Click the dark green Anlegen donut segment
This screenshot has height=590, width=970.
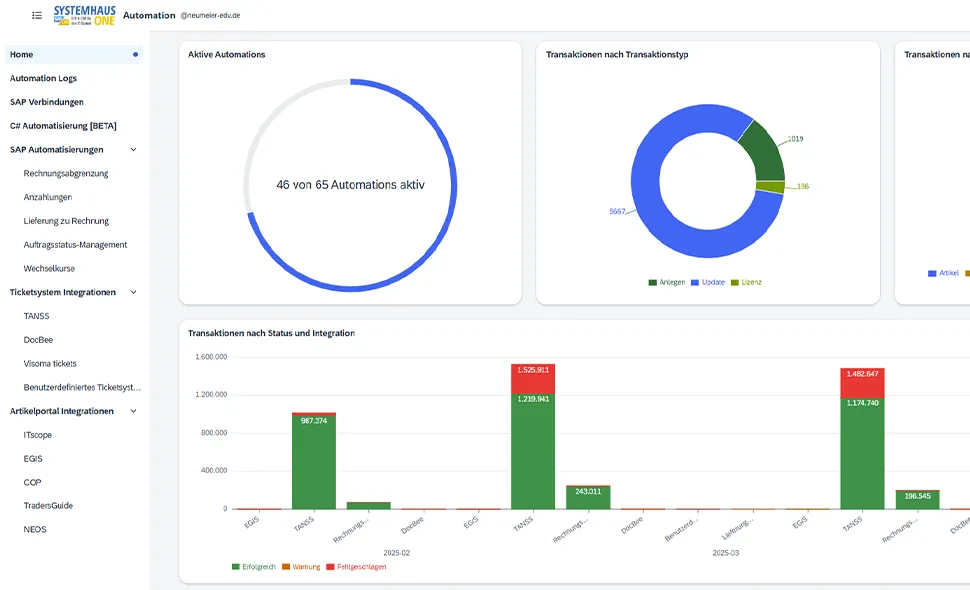coord(766,153)
